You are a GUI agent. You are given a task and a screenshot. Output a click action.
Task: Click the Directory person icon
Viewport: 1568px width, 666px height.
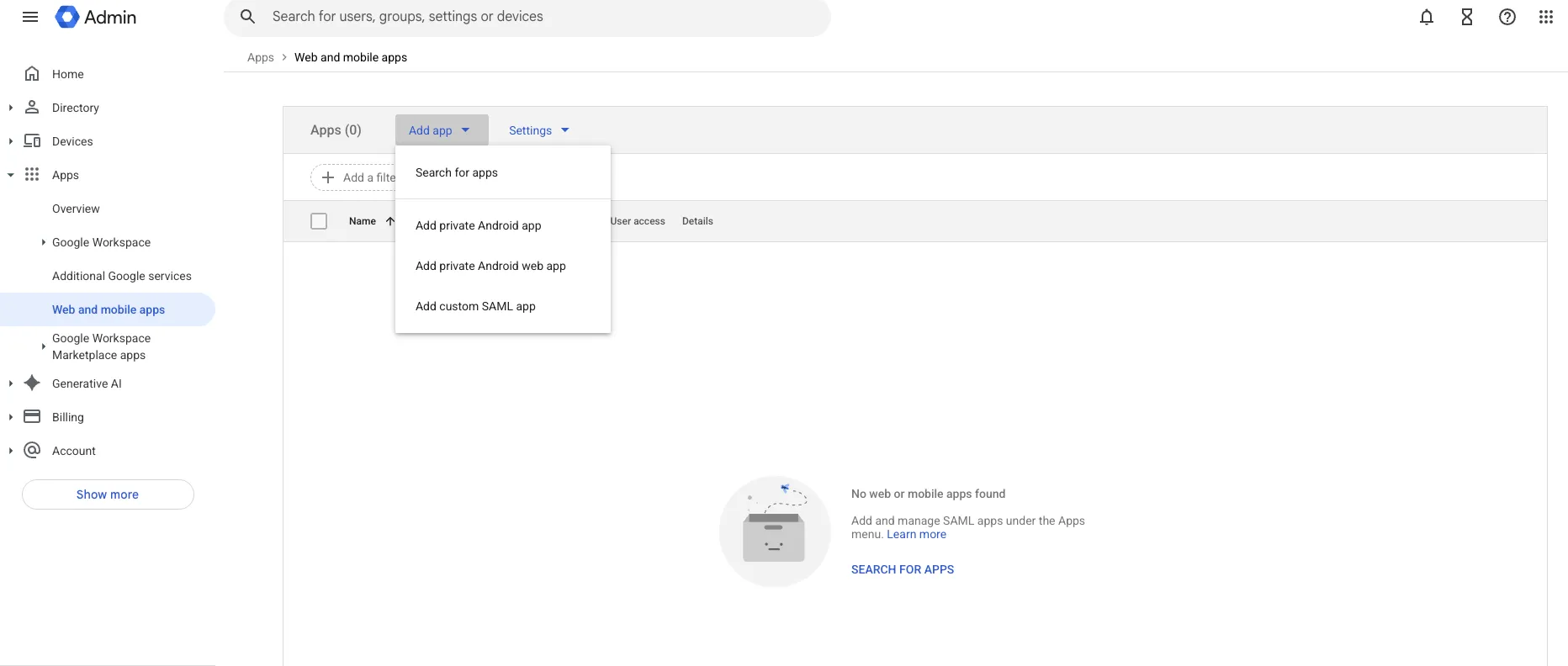[x=32, y=108]
